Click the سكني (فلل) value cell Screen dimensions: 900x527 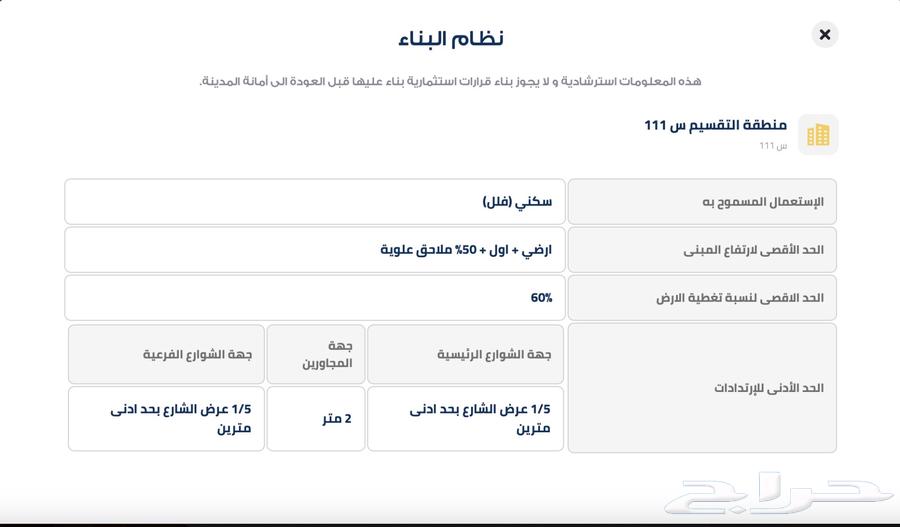tap(315, 202)
